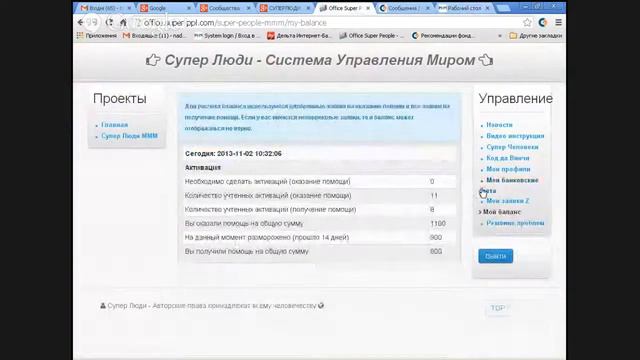Open the Мои заявки Z link

(x=508, y=201)
